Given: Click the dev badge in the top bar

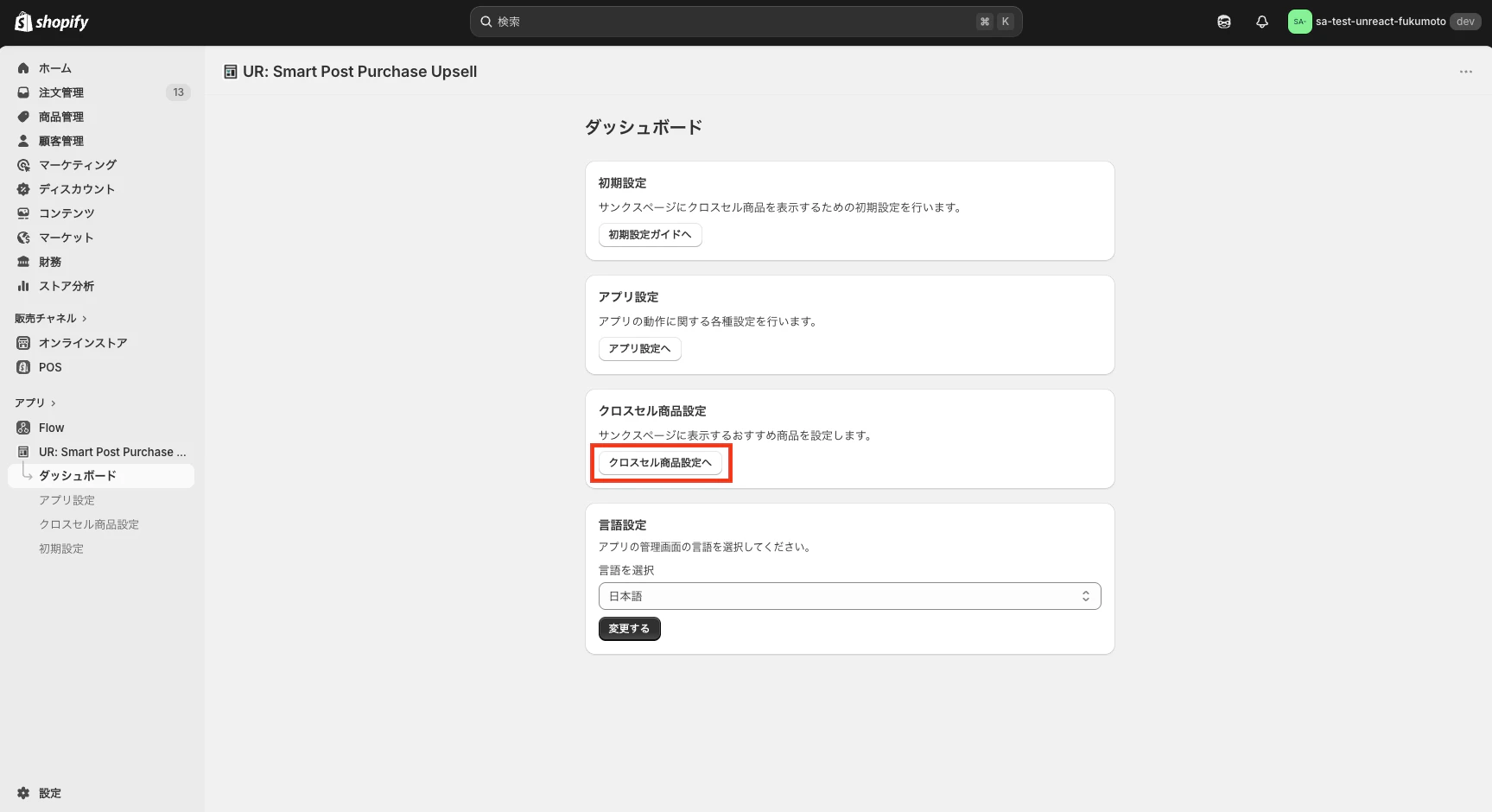Looking at the screenshot, I should (1465, 22).
